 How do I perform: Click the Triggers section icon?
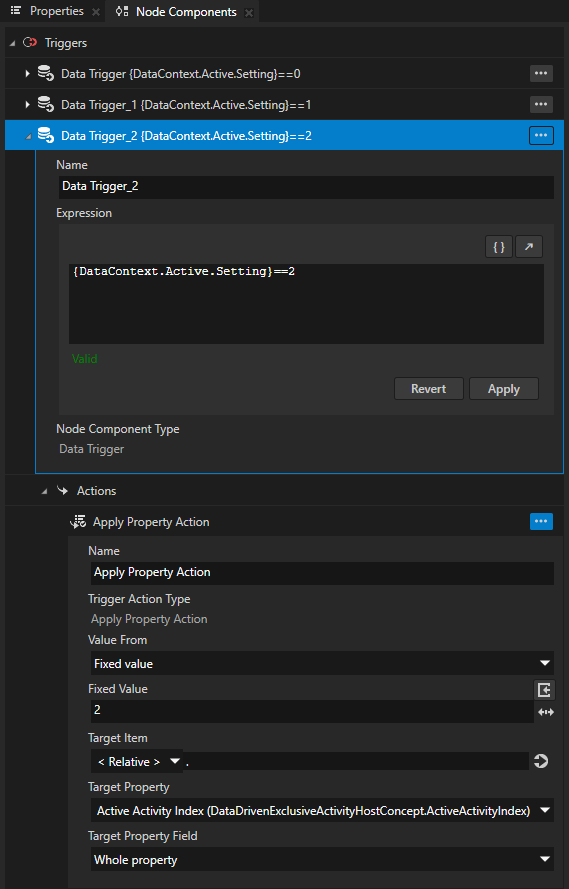[29, 43]
